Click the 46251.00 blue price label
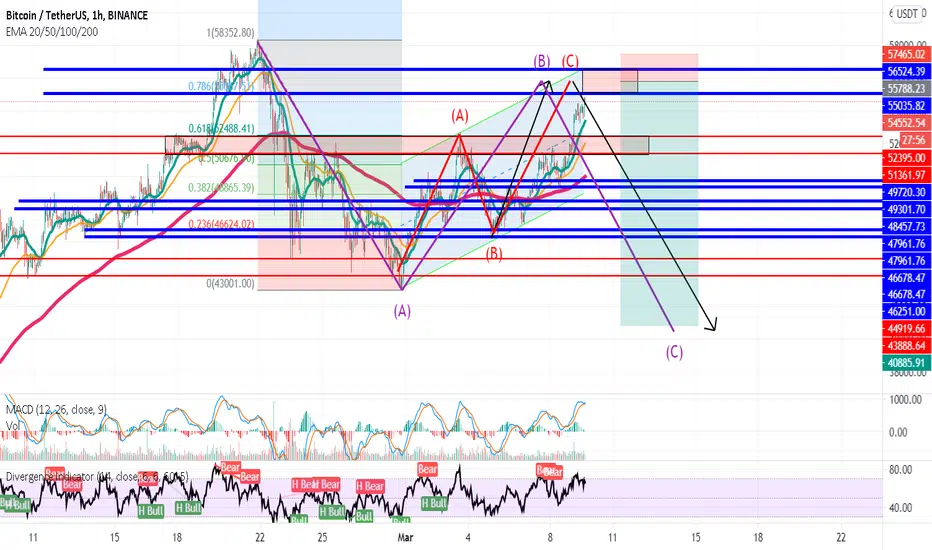This screenshot has height=550, width=932. pos(906,311)
